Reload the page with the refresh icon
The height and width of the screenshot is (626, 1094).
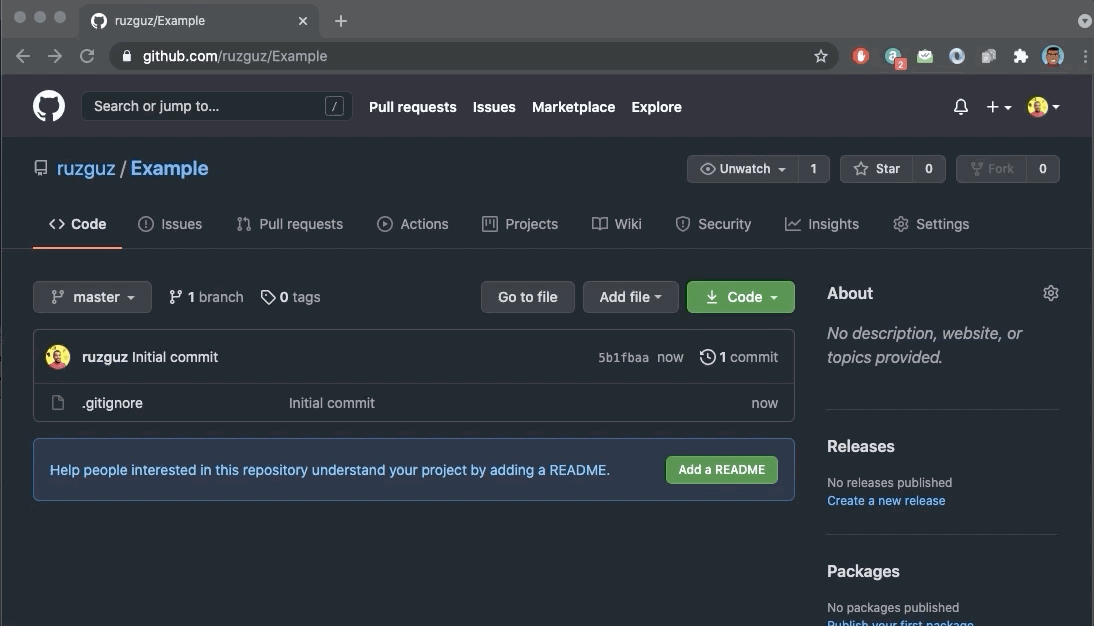pyautogui.click(x=87, y=56)
